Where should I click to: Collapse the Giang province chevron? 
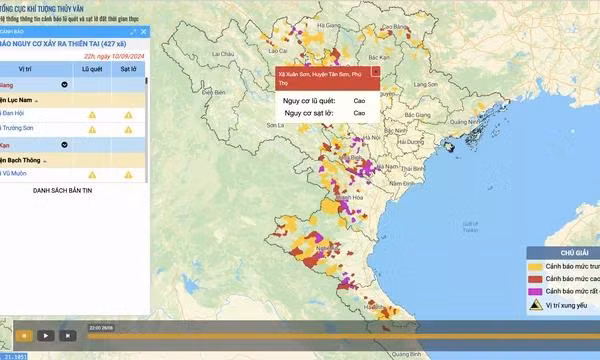tap(65, 85)
